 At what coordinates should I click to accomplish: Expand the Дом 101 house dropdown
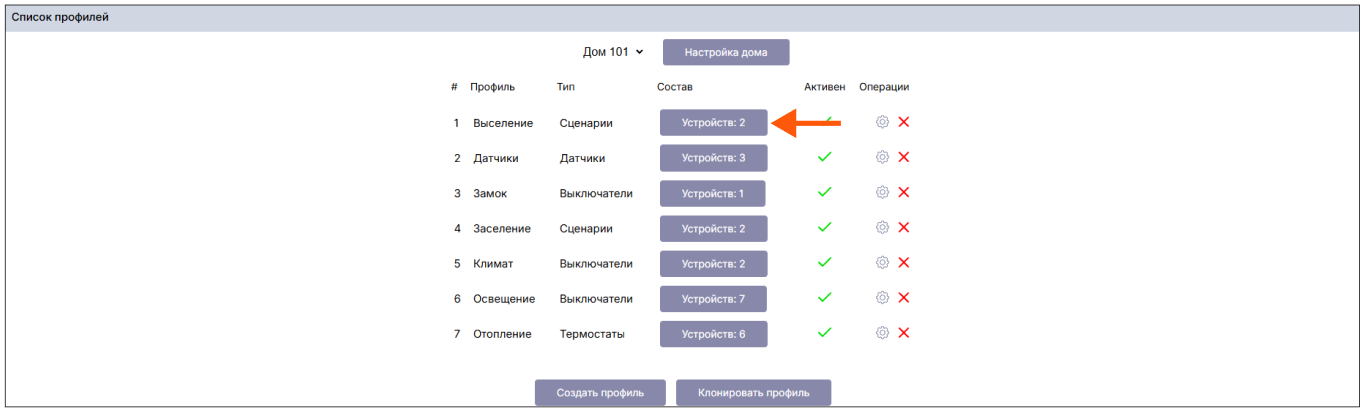tap(613, 52)
